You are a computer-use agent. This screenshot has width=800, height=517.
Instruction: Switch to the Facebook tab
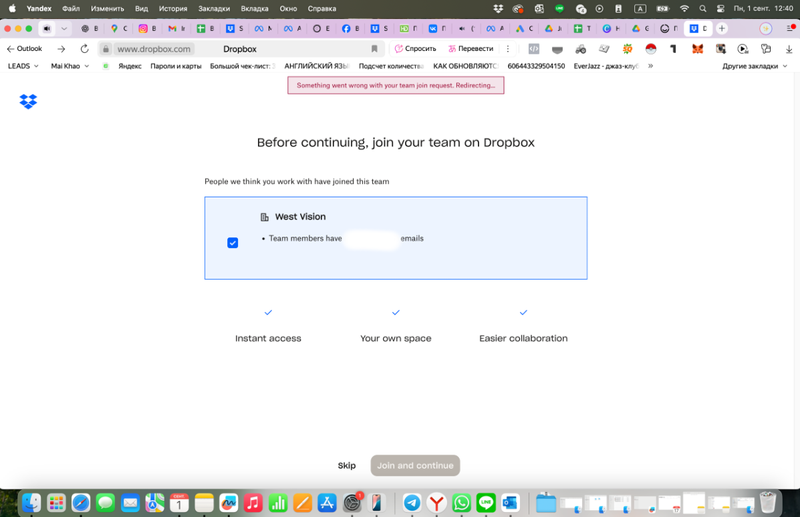(351, 29)
